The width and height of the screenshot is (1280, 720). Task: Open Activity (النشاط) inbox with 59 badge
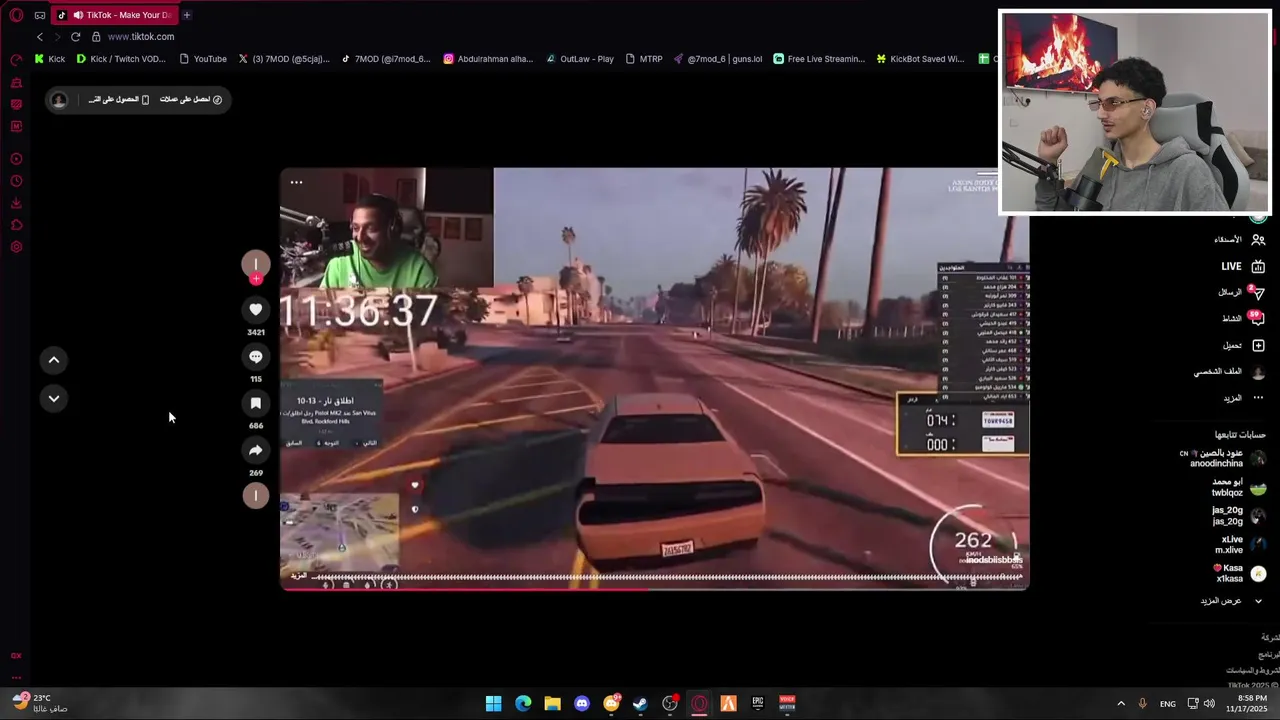pos(1243,318)
